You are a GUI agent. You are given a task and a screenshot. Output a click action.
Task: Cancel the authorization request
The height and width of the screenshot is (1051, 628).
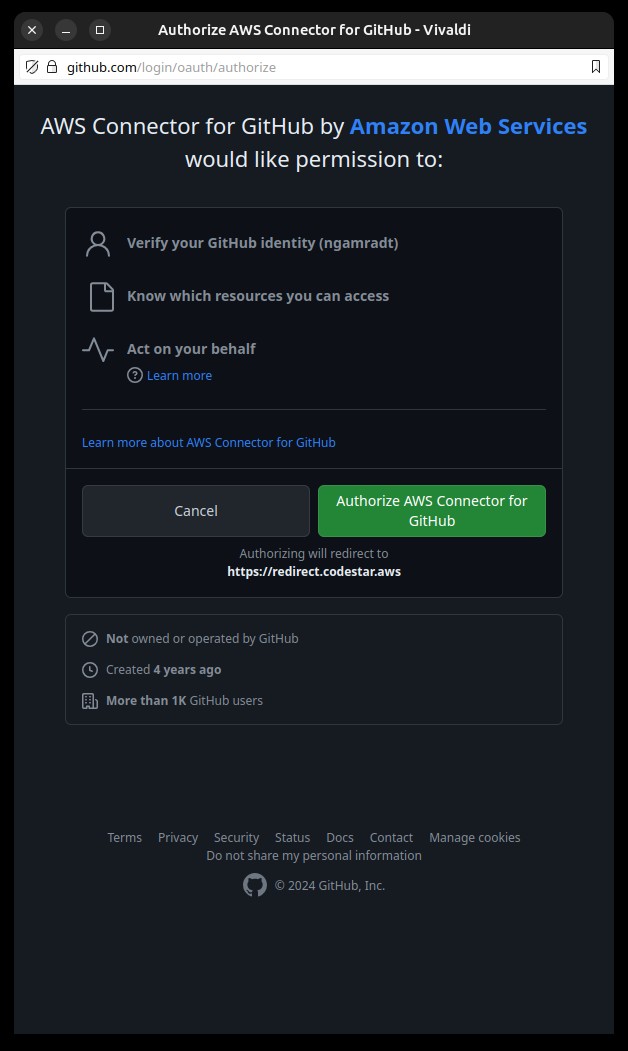tap(196, 511)
